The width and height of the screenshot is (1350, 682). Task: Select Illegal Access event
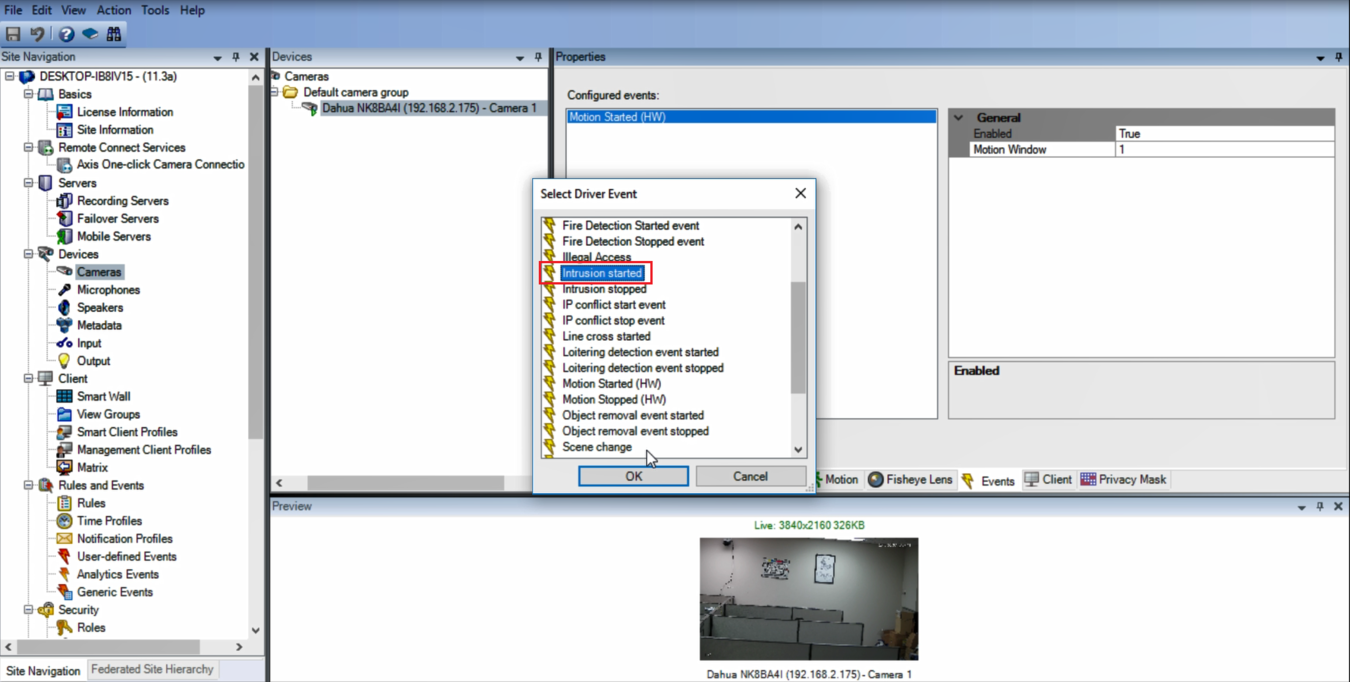point(596,257)
